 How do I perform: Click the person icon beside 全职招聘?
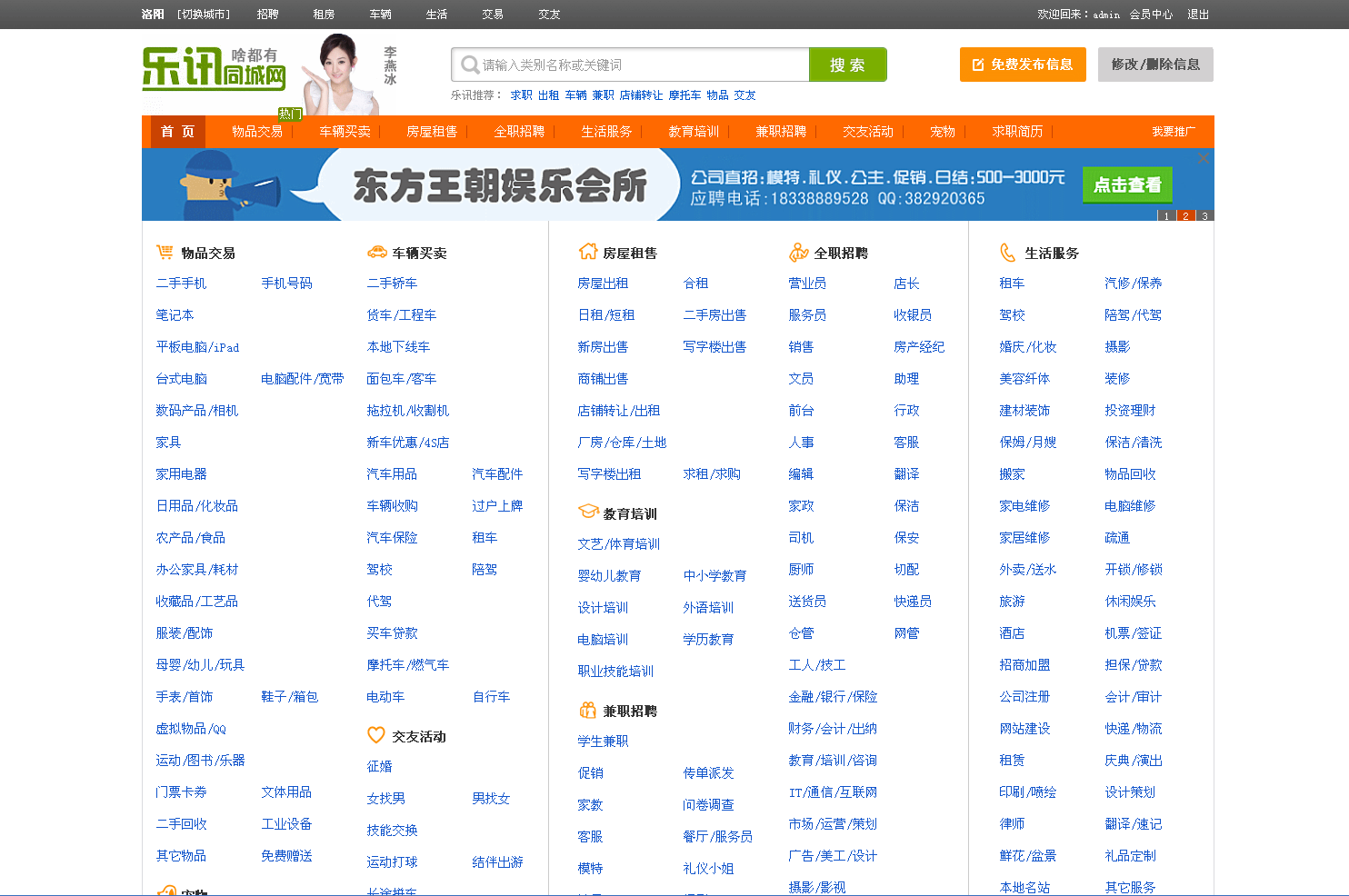click(798, 252)
